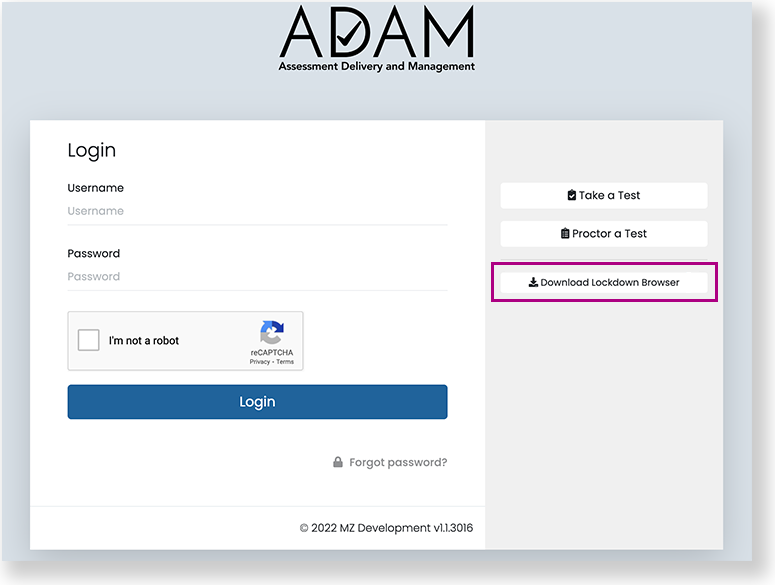Click the download arrow icon on Lockdown Browser
This screenshot has width=775, height=585.
point(533,282)
